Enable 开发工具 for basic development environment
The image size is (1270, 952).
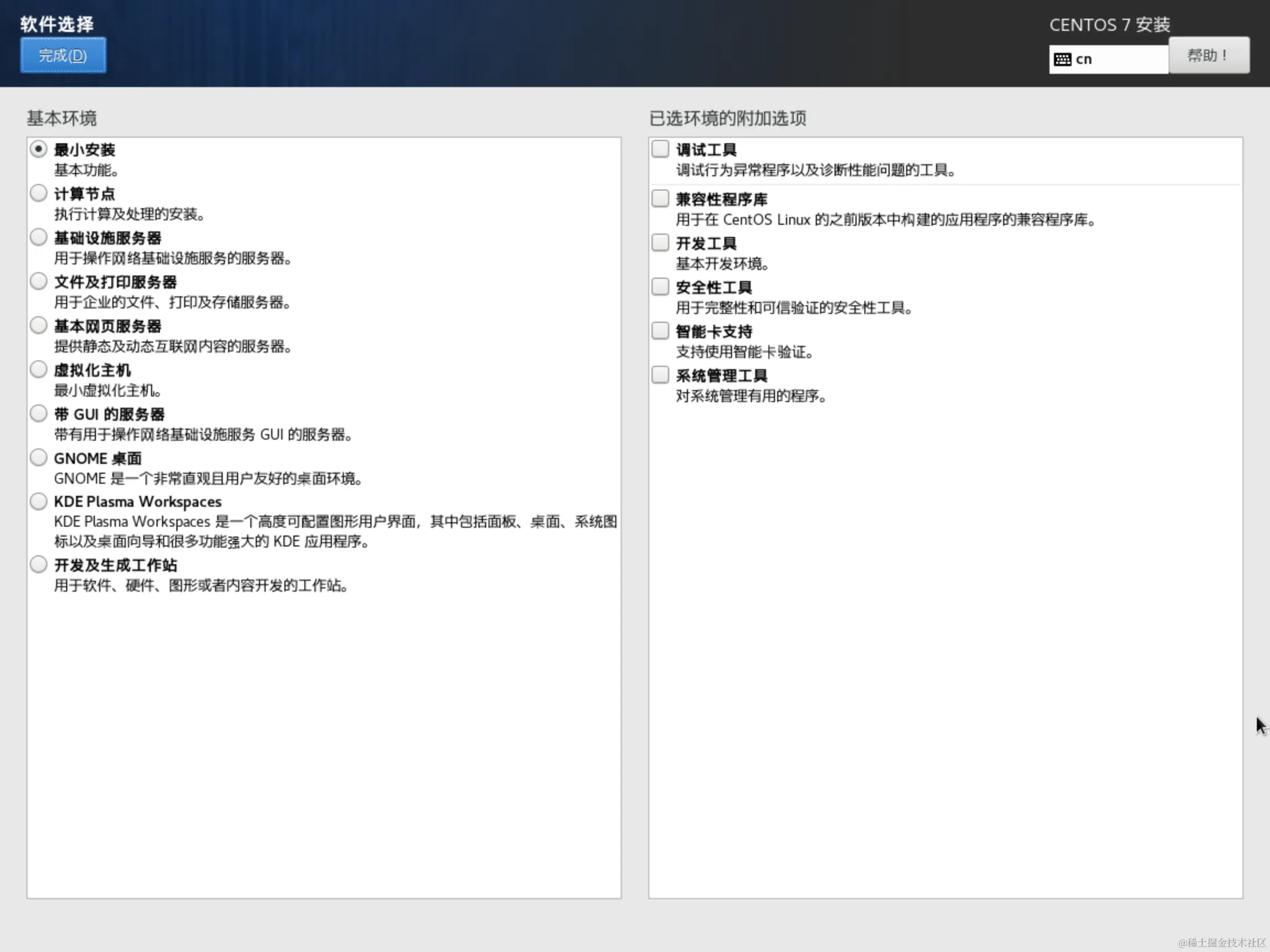[x=660, y=243]
